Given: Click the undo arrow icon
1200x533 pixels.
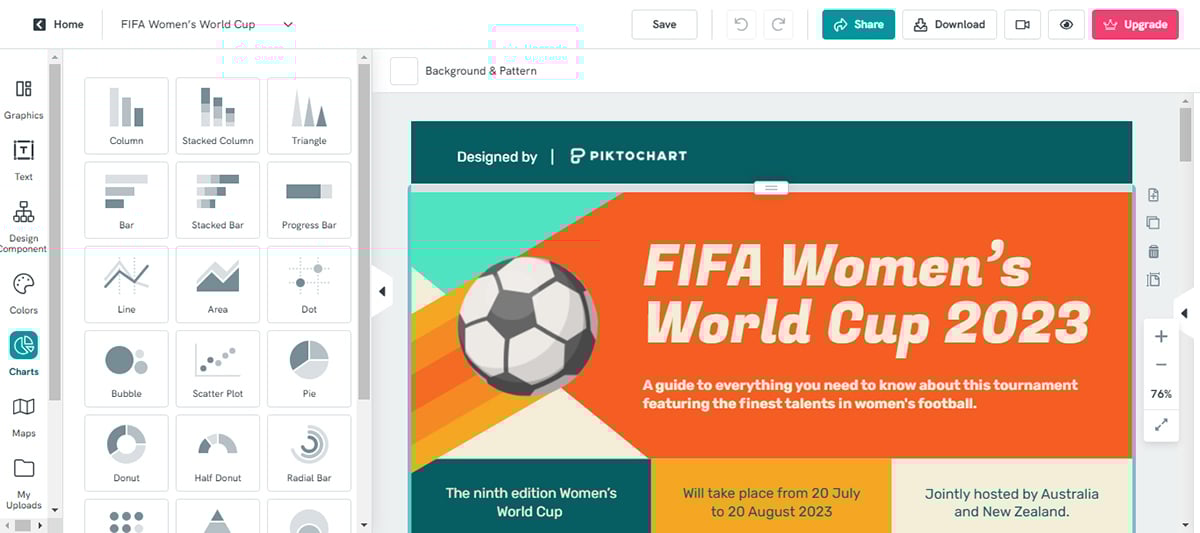Looking at the screenshot, I should (741, 25).
